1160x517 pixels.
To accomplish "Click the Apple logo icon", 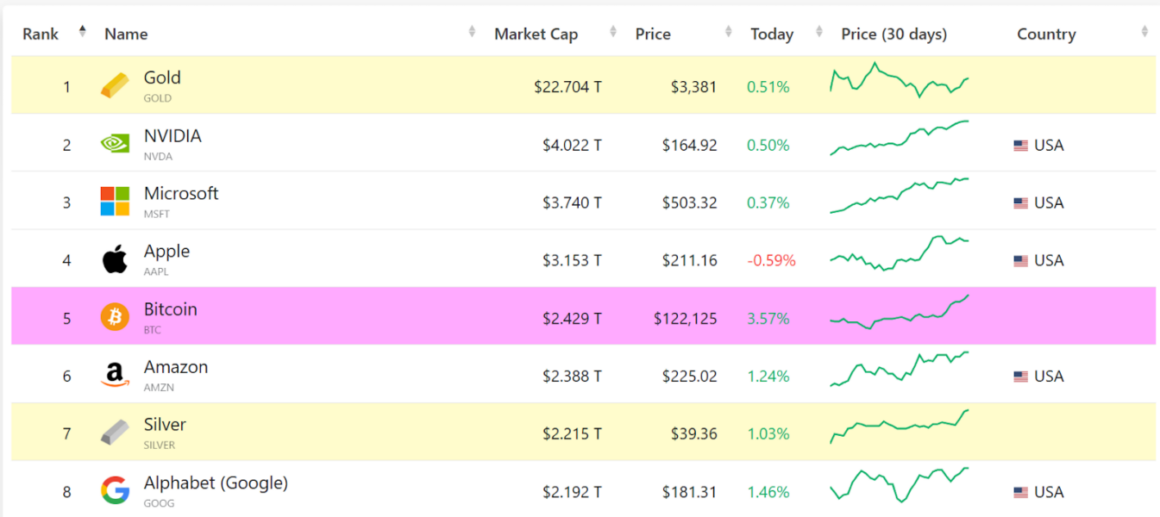I will (115, 260).
